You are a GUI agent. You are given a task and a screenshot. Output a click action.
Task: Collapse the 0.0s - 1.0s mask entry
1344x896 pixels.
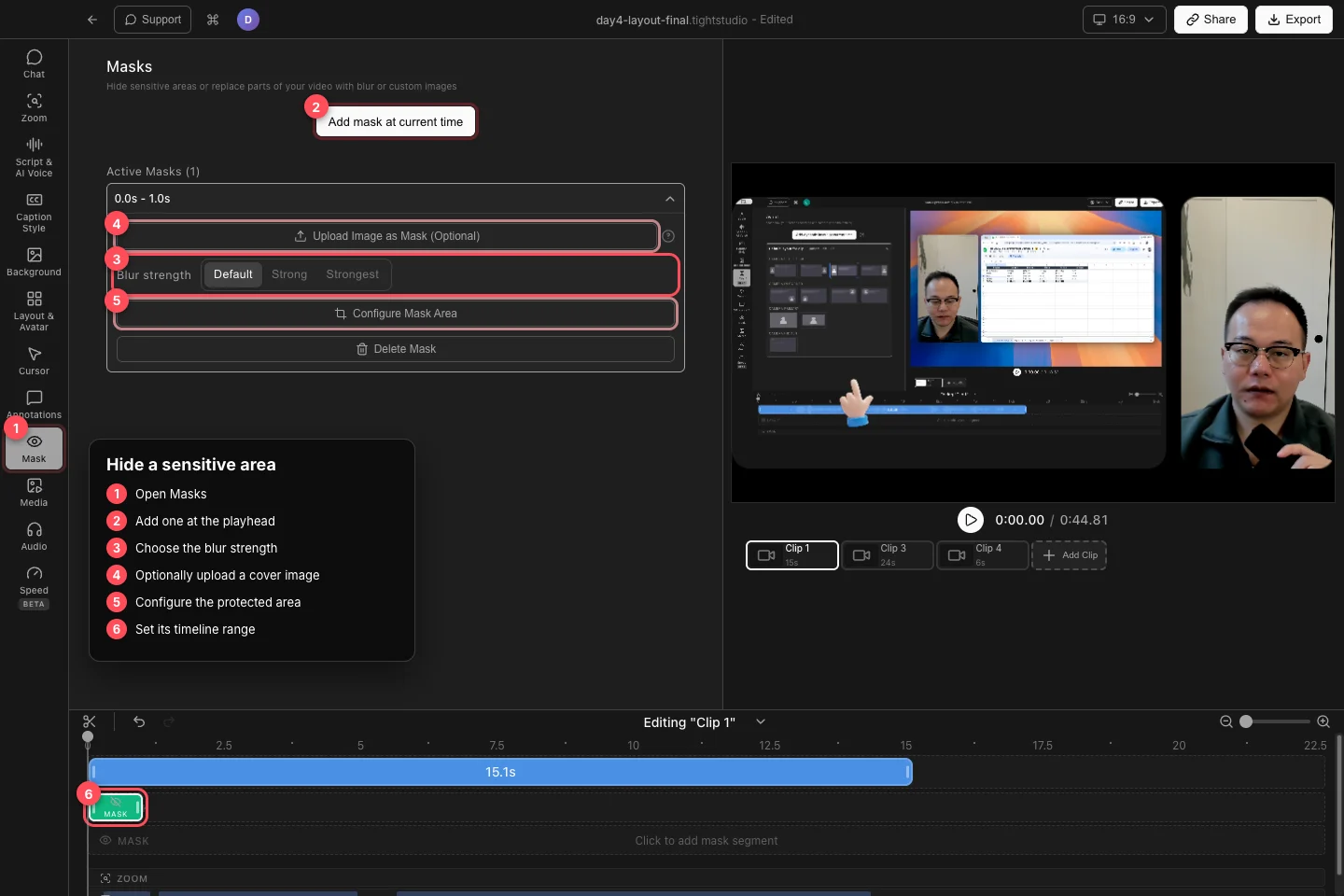[x=670, y=199]
